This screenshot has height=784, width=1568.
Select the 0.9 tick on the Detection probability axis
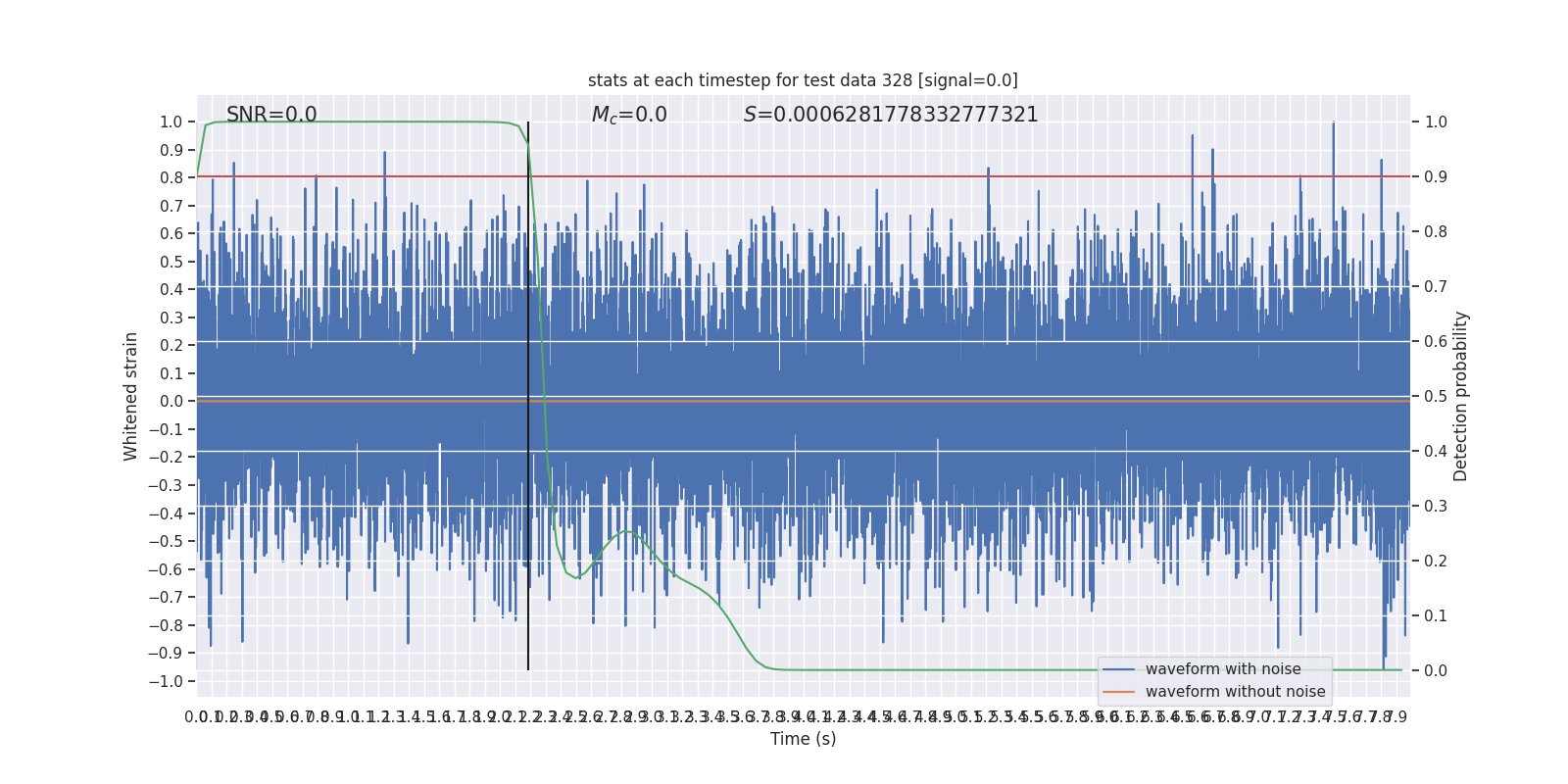tap(1436, 177)
